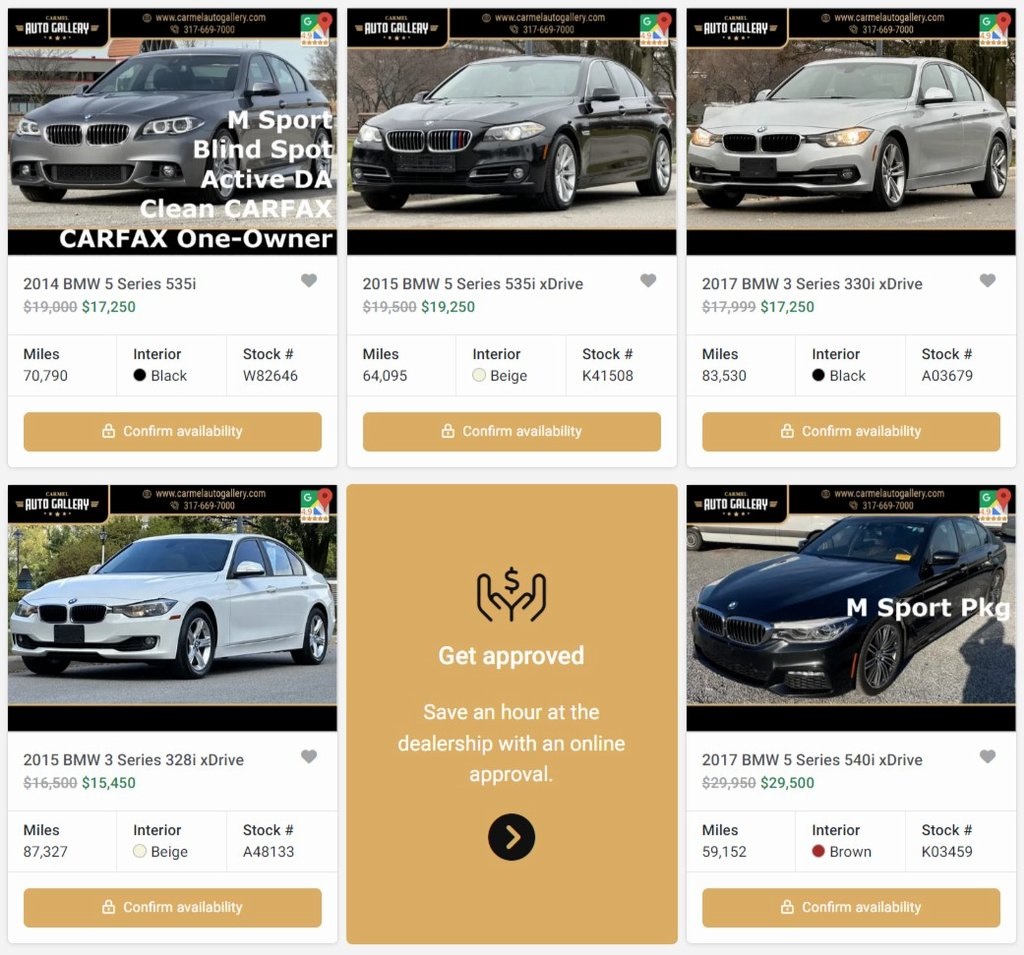Image resolution: width=1024 pixels, height=955 pixels.
Task: Click the Beige interior swatch for stock K41508
Action: point(479,375)
